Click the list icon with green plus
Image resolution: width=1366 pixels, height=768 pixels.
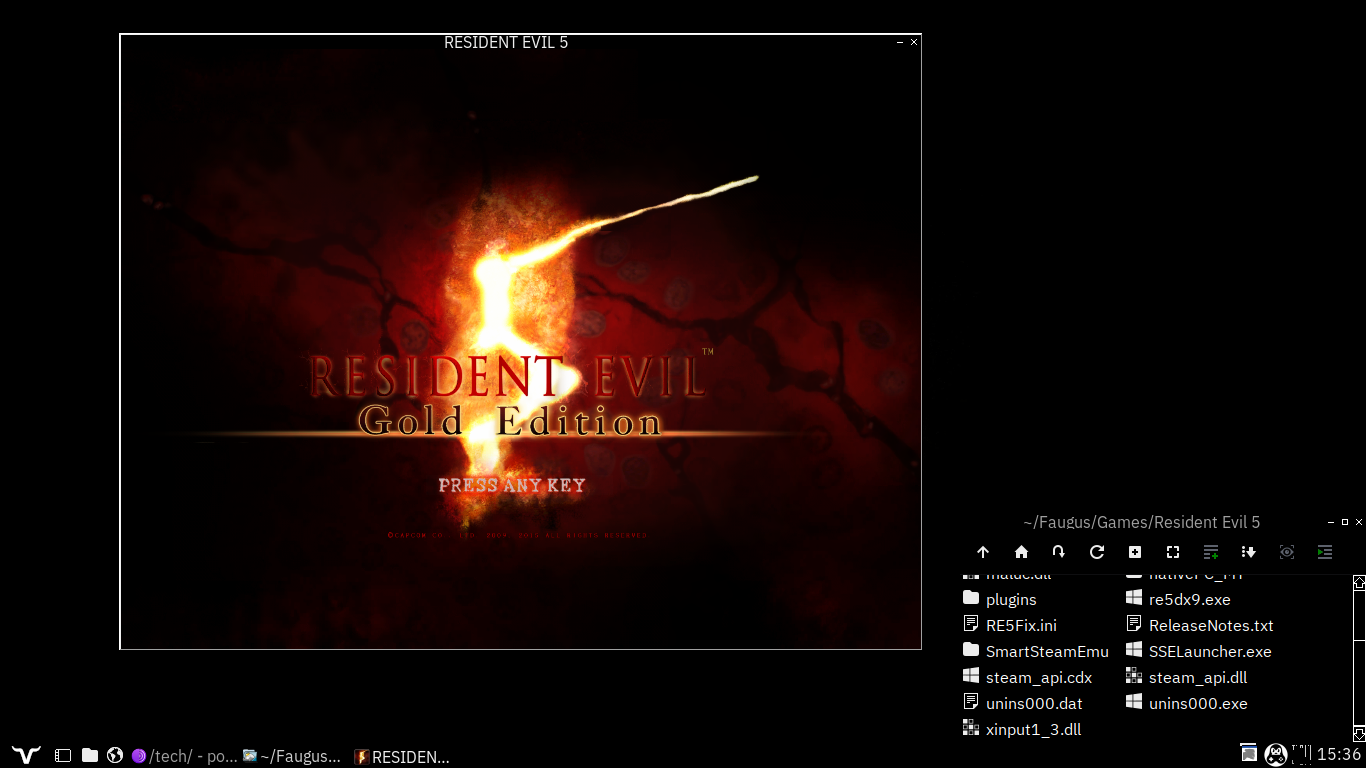pos(1211,552)
